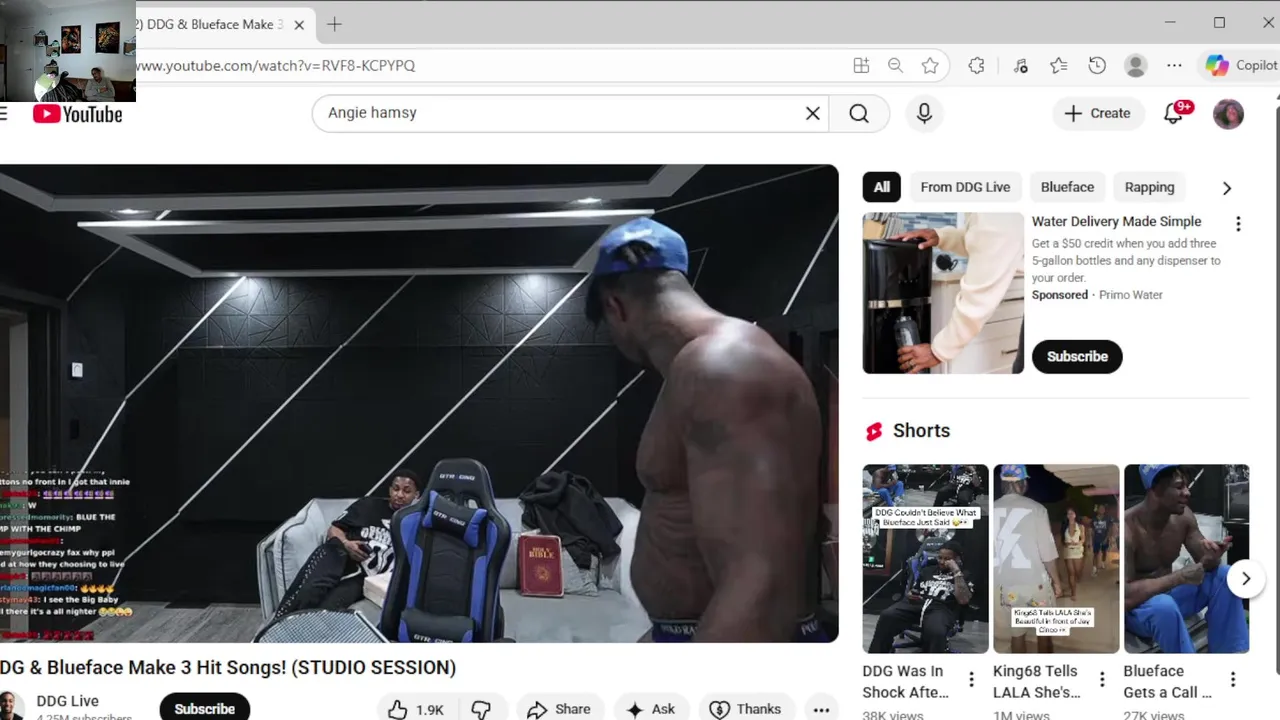The width and height of the screenshot is (1280, 720).
Task: Close the DDG & Blueface browser tab
Action: tap(299, 25)
